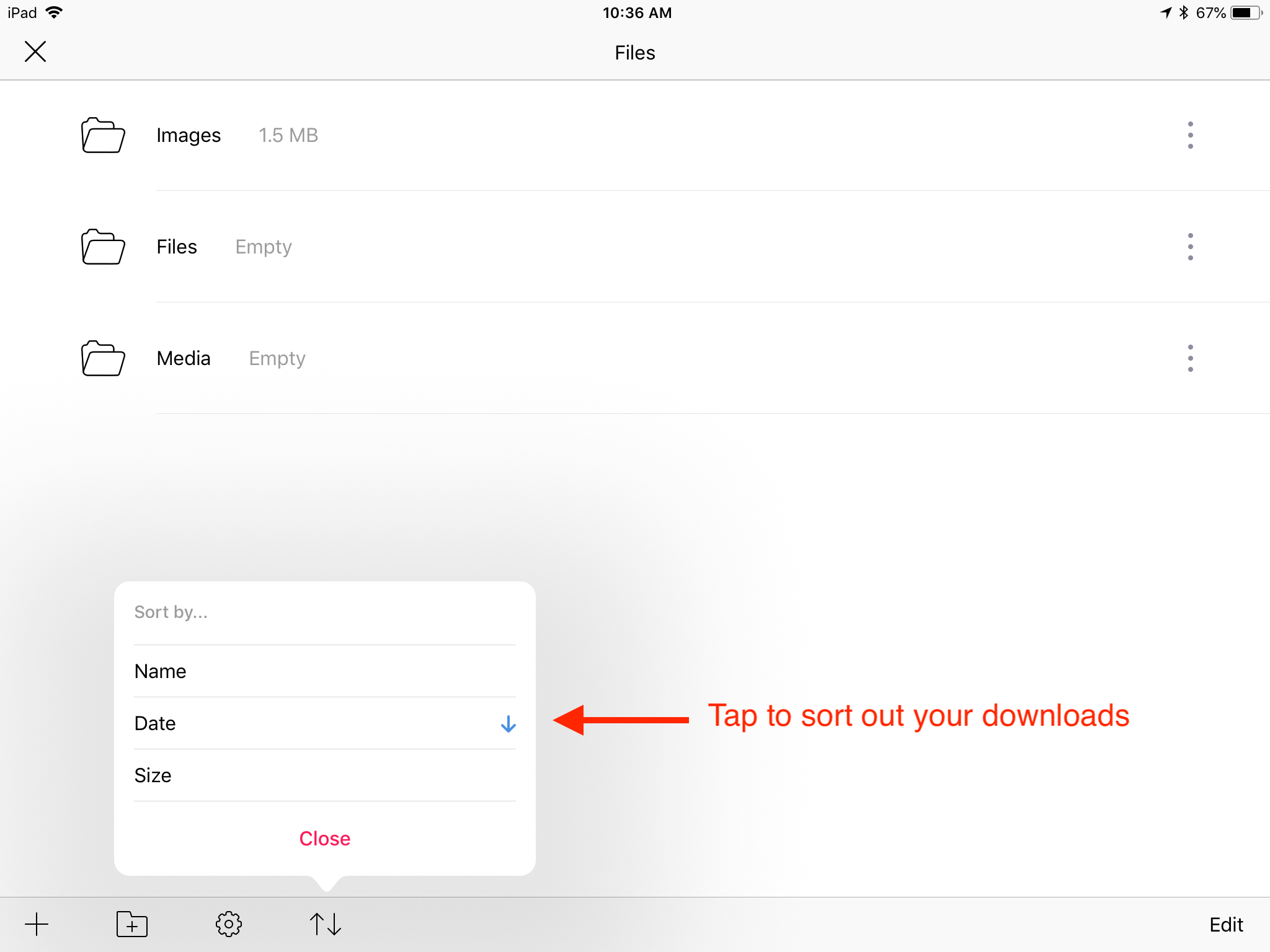Tap the Edit button

pyautogui.click(x=1226, y=925)
